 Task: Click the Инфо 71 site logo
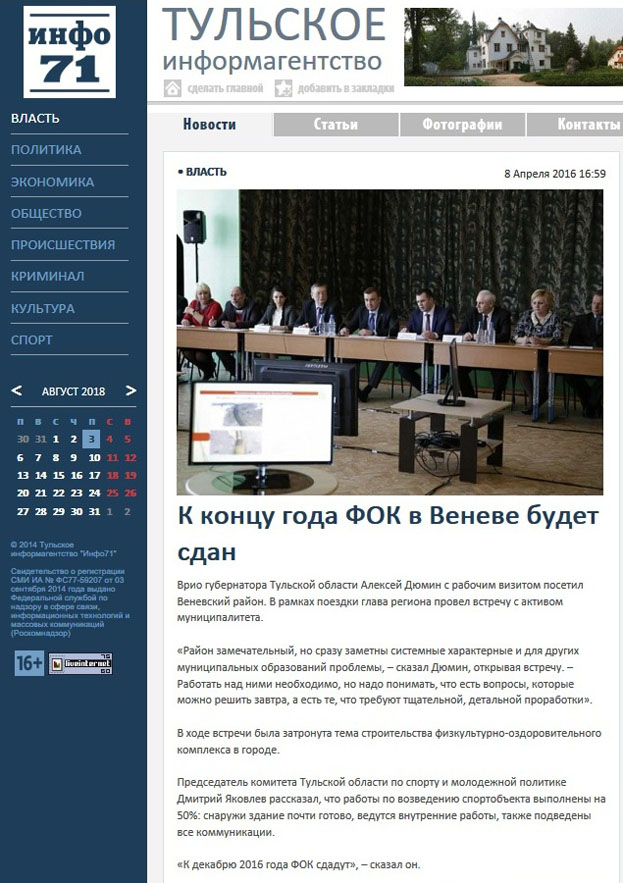69,50
